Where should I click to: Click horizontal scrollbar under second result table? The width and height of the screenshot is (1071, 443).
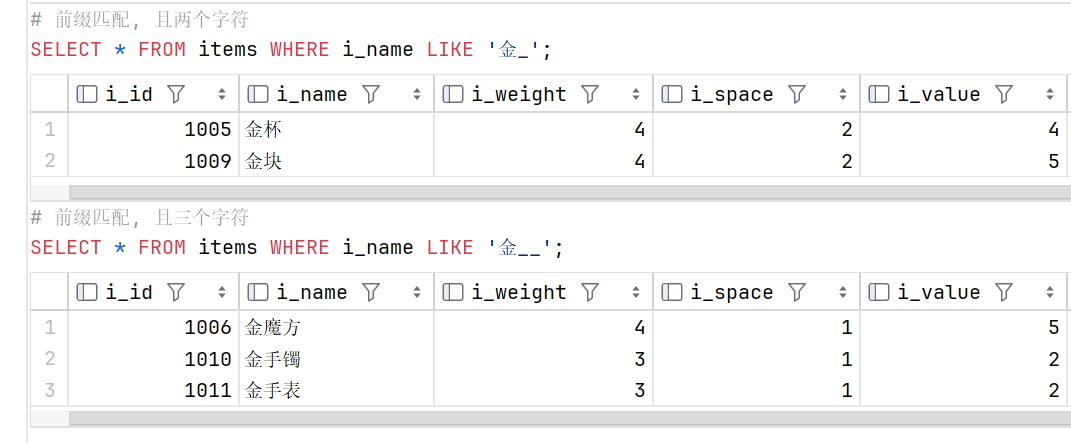pos(570,418)
